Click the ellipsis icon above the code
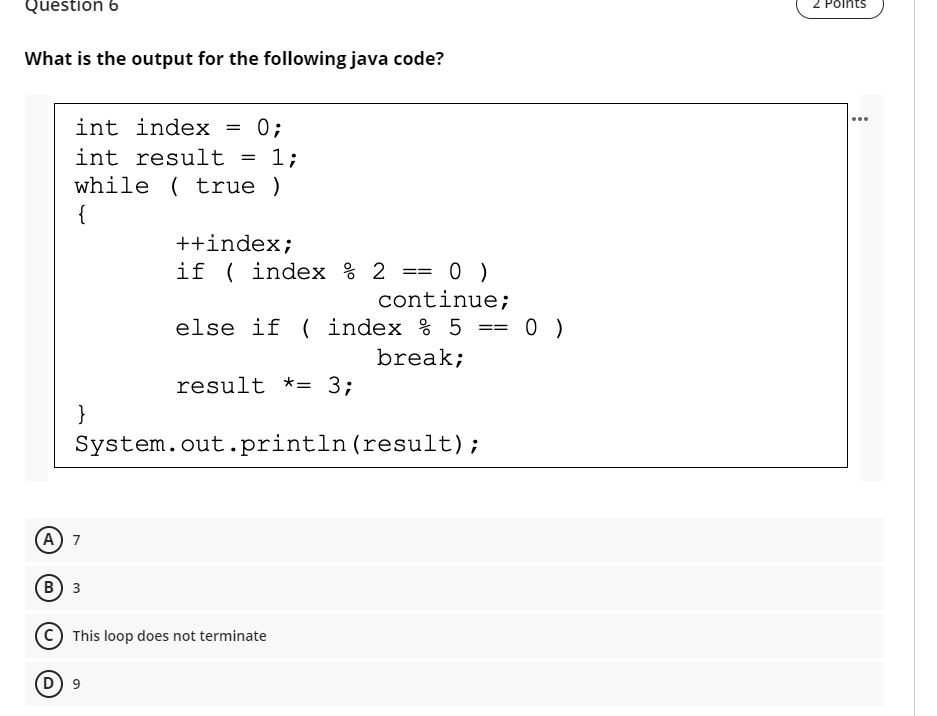Screen dimensions: 937x716 (x=860, y=118)
